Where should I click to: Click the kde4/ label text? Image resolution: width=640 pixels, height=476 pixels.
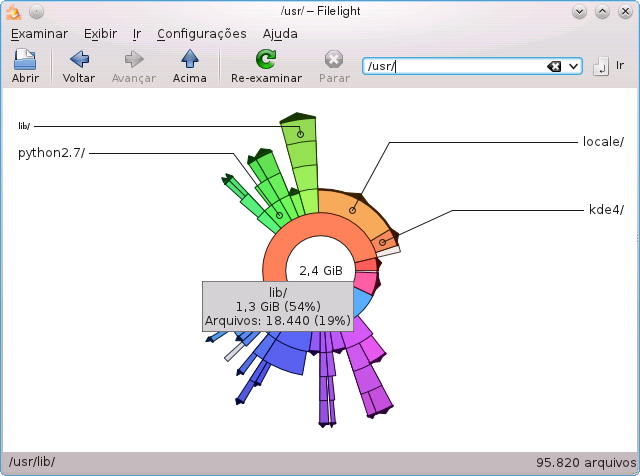(x=606, y=209)
